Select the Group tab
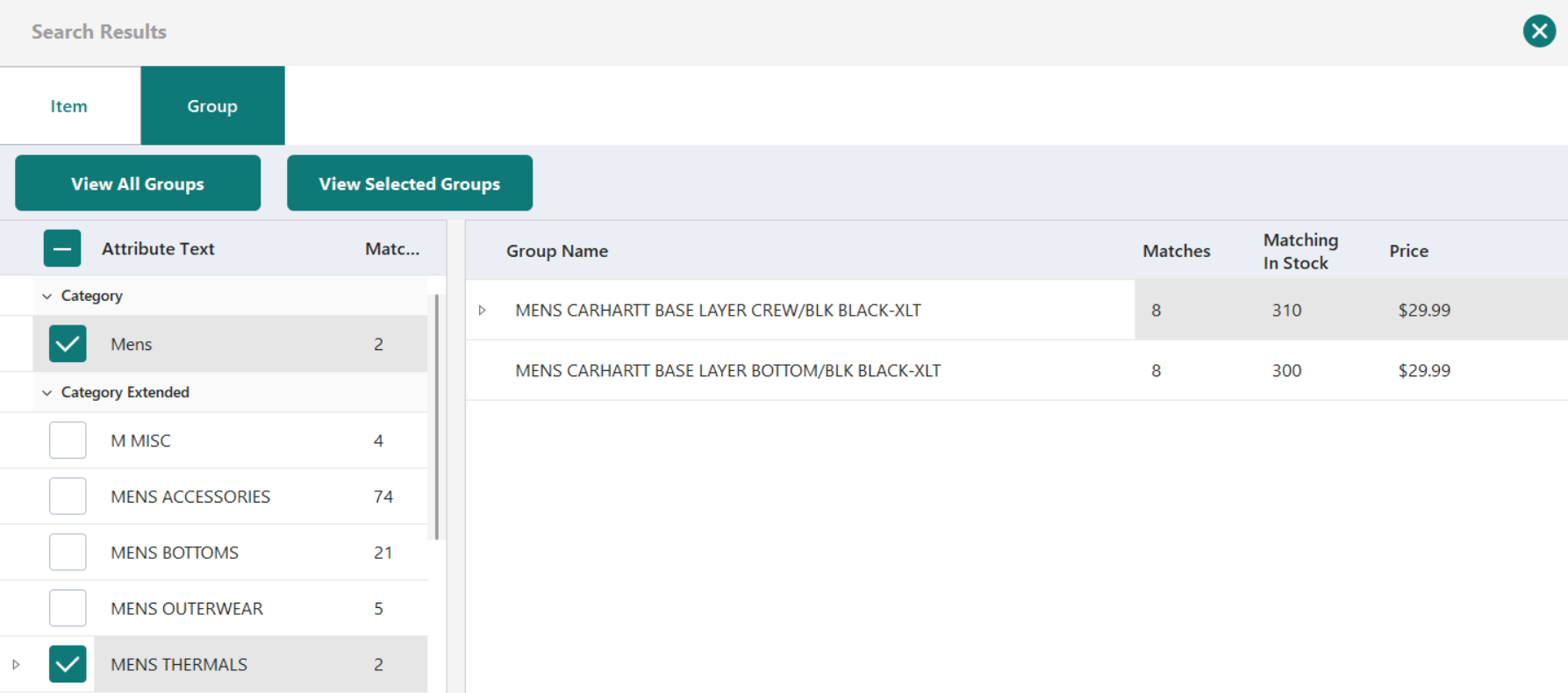The image size is (1568, 693). tap(212, 106)
